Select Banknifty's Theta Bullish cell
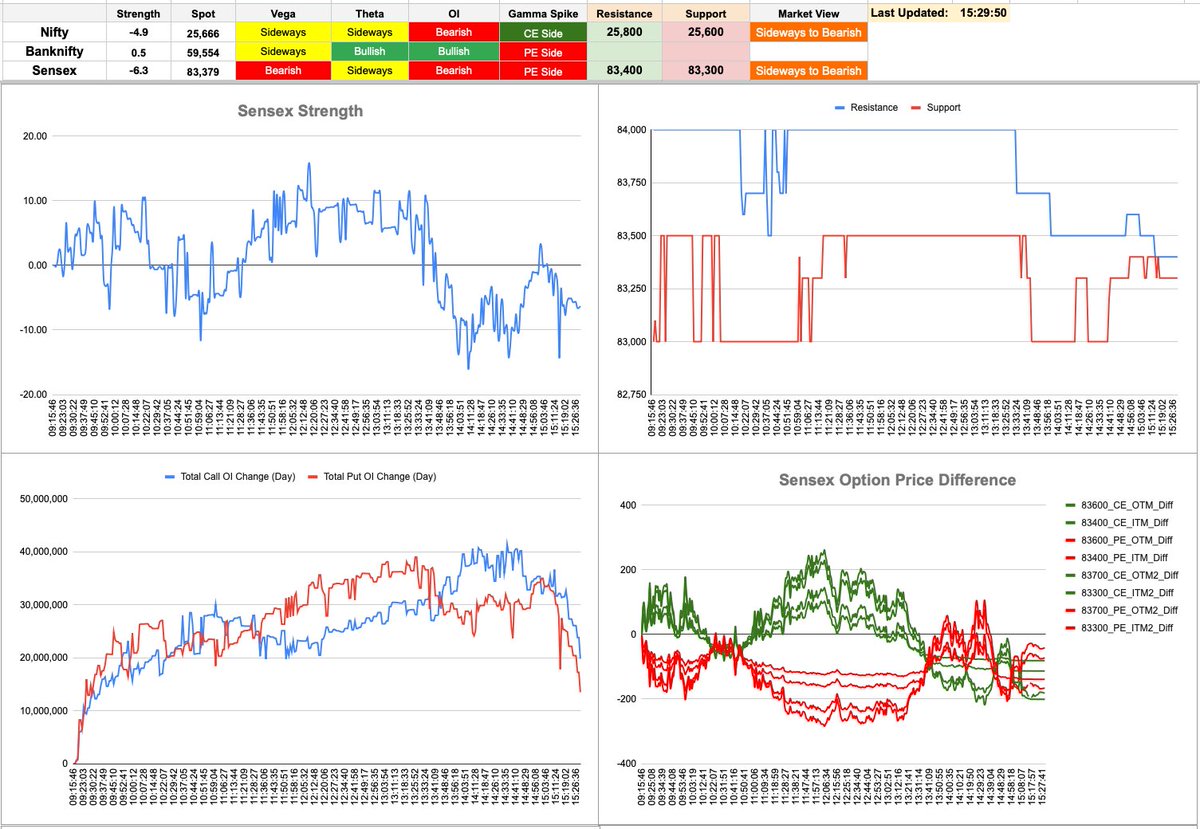This screenshot has width=1200, height=829. [369, 51]
